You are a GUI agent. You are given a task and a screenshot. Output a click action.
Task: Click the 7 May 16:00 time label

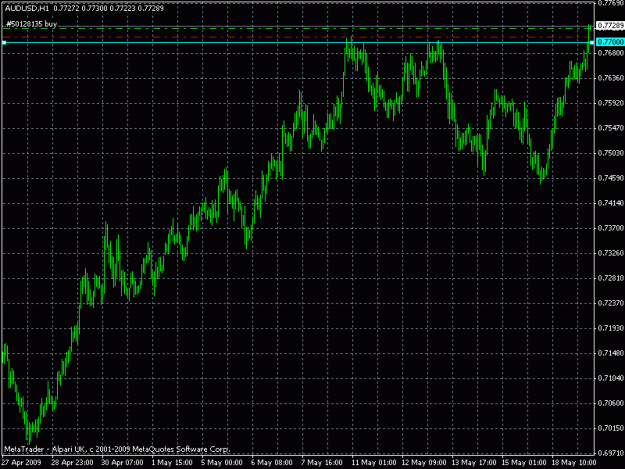[x=322, y=463]
